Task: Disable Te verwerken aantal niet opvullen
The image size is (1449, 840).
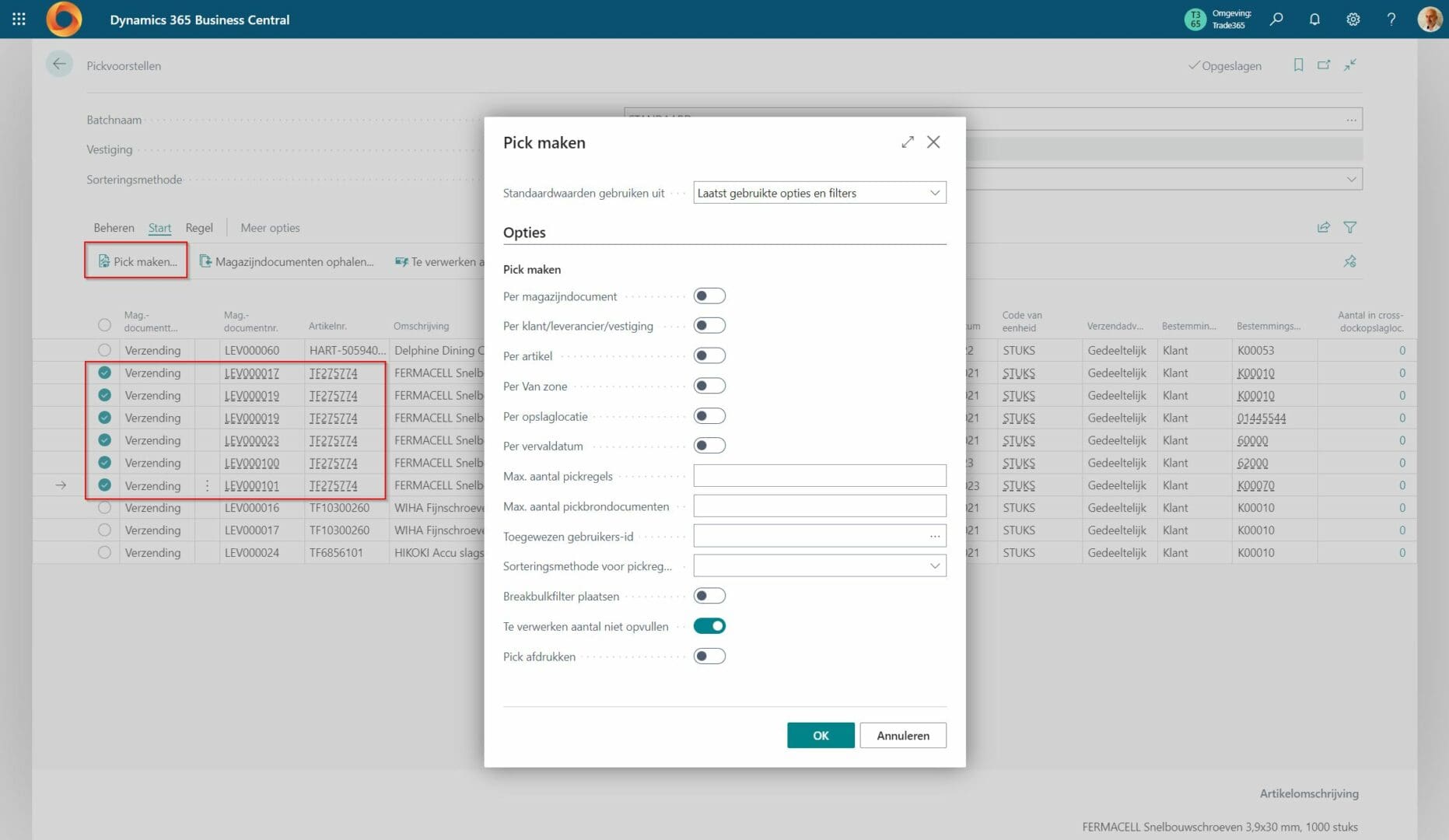Action: coord(709,626)
